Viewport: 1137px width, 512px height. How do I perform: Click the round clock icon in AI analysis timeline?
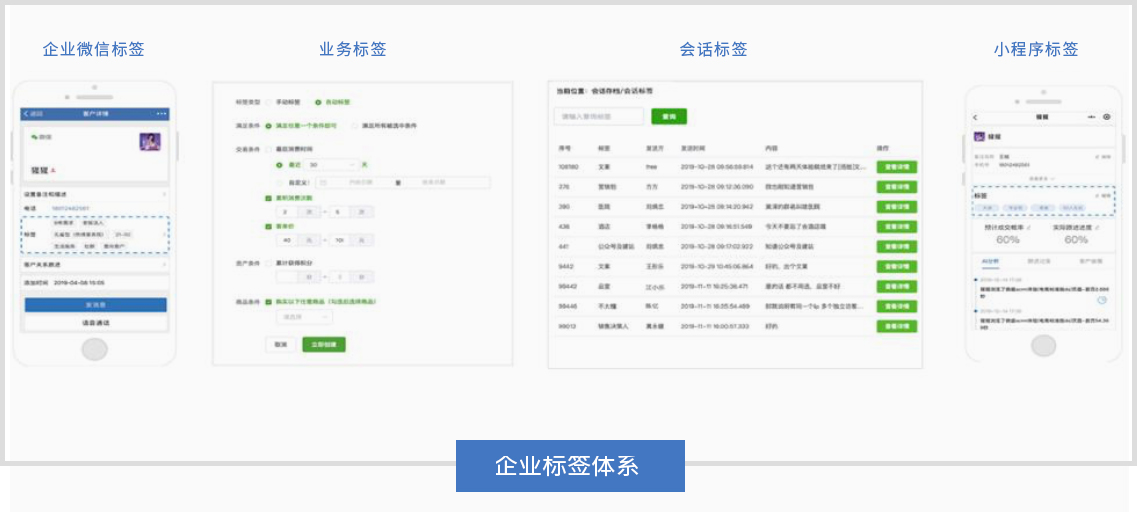coord(1101,300)
